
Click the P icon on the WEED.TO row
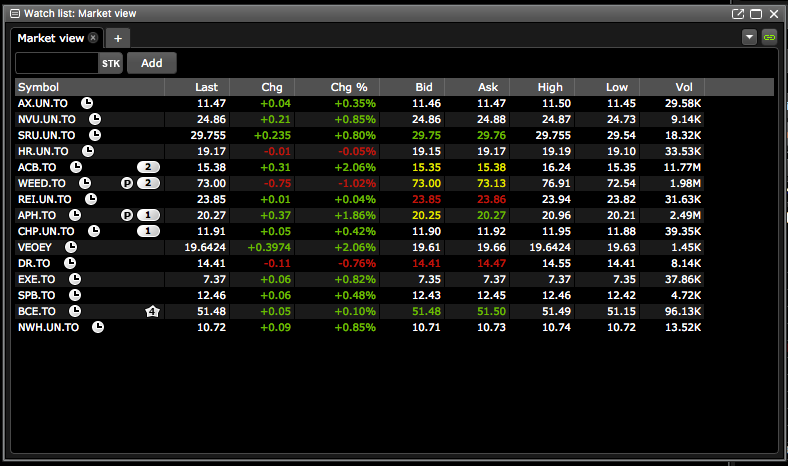127,183
